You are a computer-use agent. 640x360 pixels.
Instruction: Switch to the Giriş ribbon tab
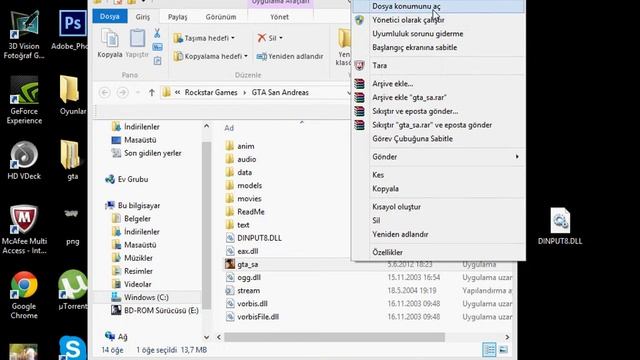tap(142, 17)
